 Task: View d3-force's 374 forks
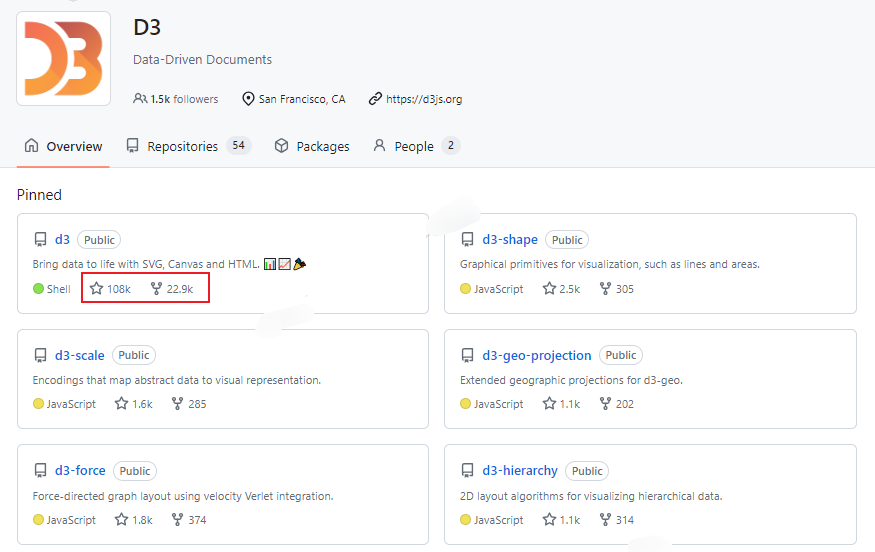click(189, 520)
